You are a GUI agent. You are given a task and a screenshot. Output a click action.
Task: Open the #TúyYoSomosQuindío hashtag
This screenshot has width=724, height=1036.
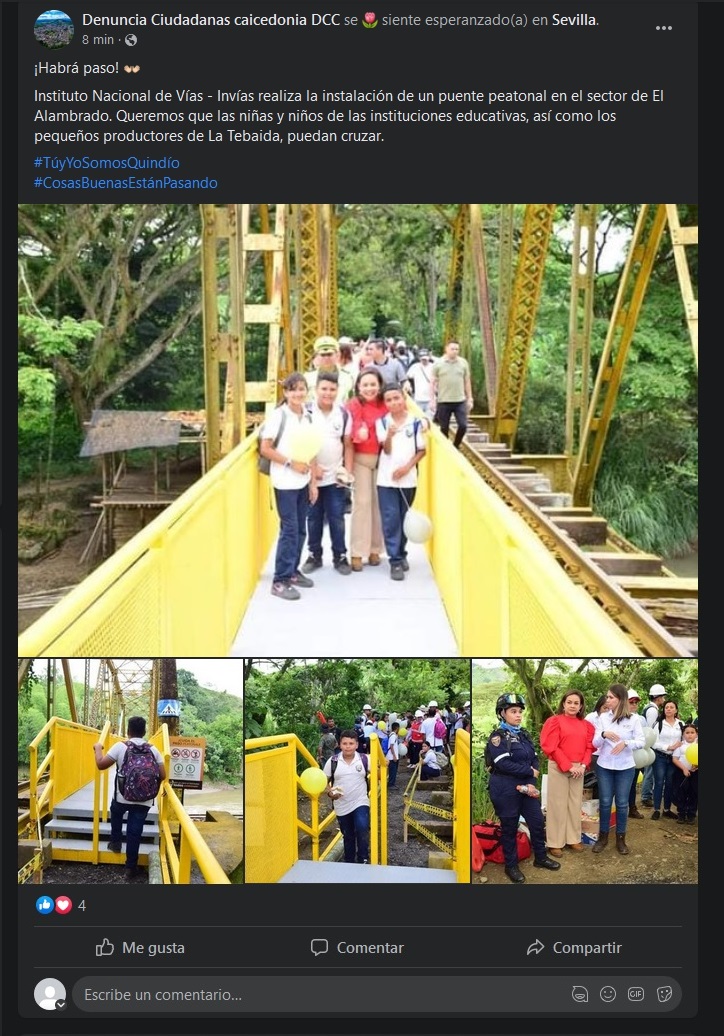106,163
